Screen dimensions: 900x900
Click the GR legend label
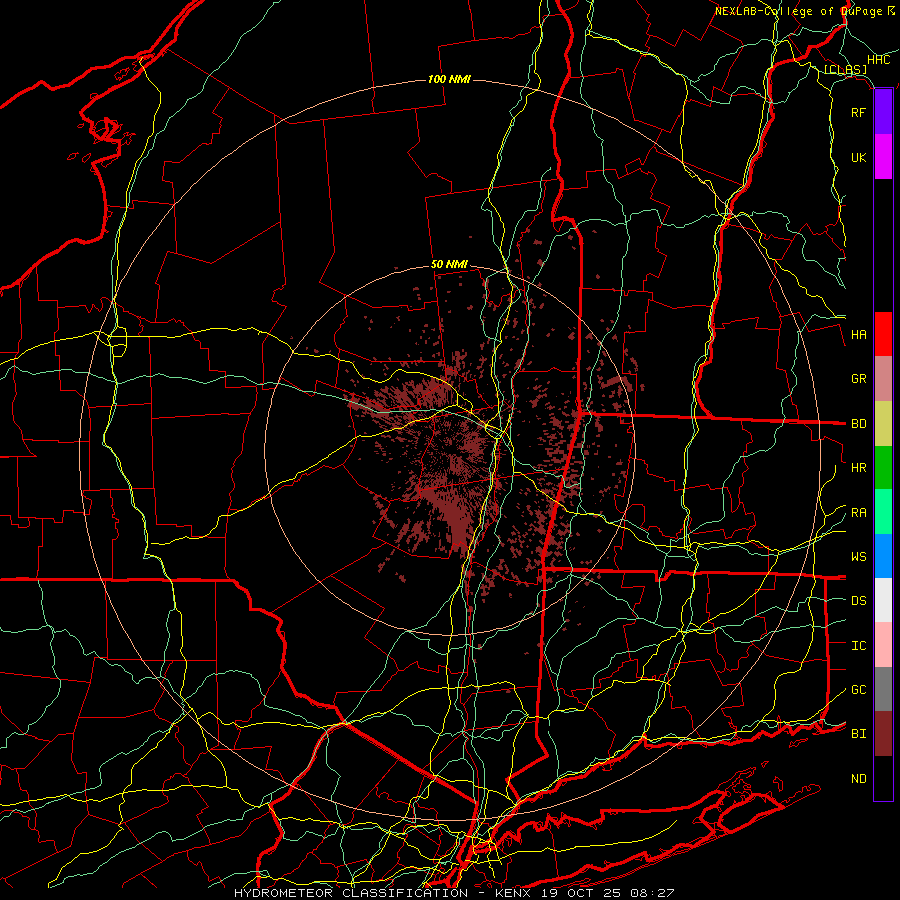coord(858,379)
